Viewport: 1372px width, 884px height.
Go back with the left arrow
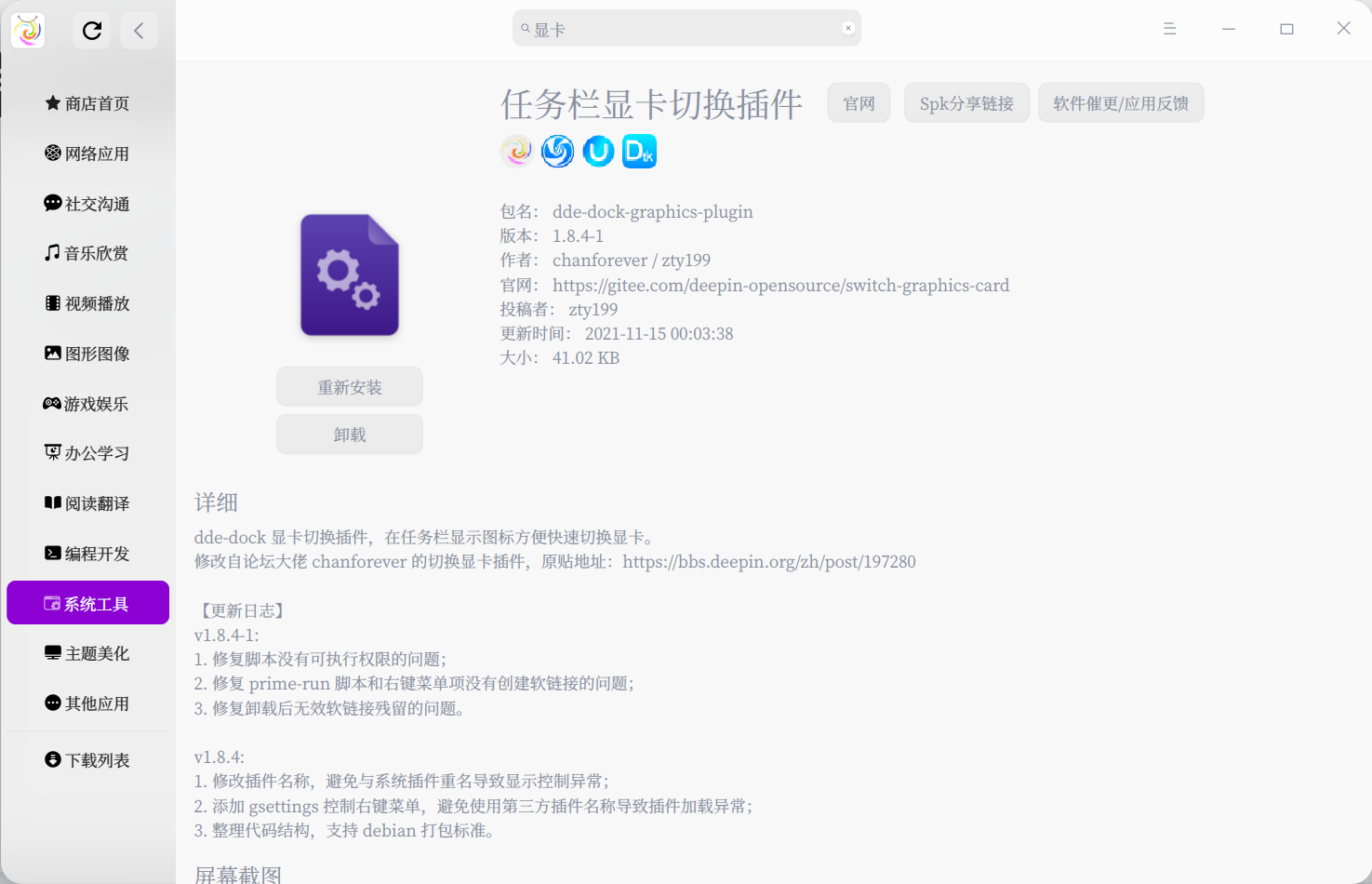point(139,31)
